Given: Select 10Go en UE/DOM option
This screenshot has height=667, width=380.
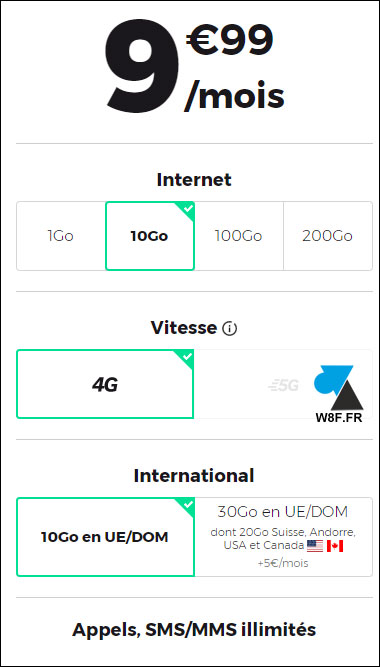Looking at the screenshot, I should pos(105,537).
